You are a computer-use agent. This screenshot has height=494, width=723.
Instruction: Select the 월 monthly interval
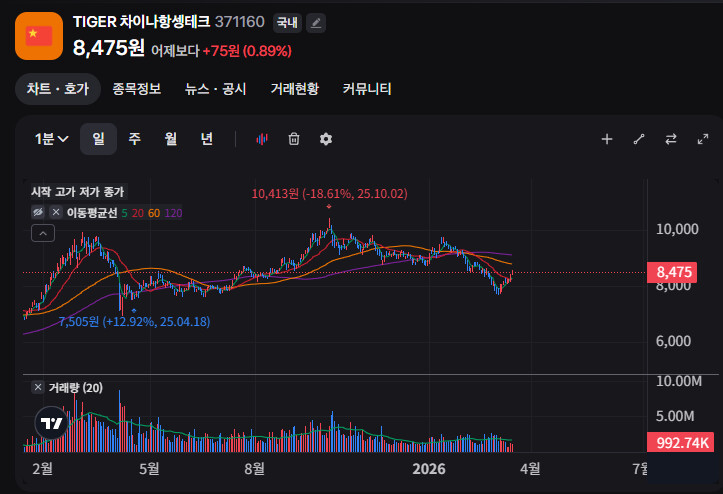(x=171, y=139)
